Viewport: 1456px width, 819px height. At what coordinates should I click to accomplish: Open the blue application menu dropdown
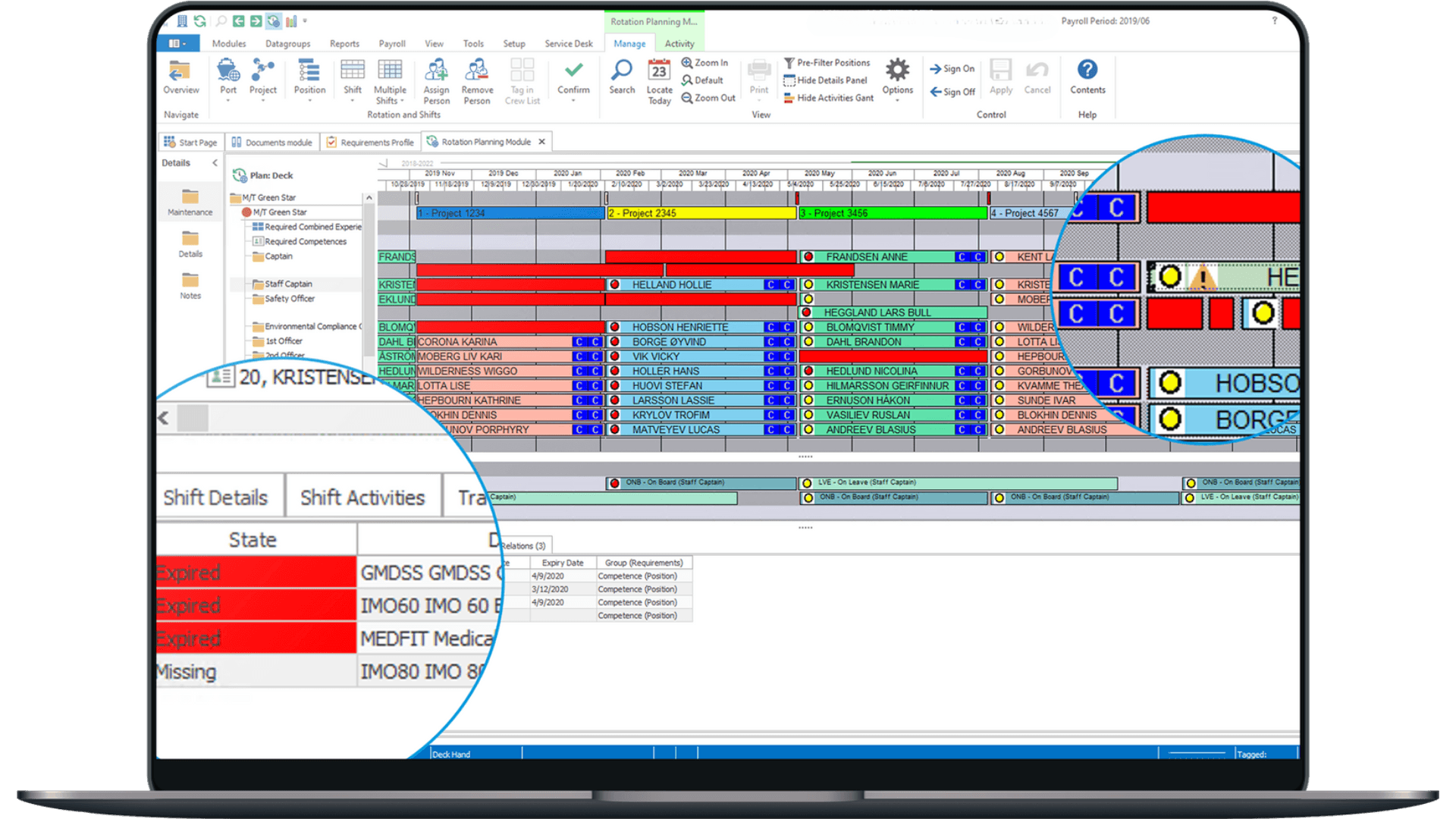click(x=177, y=43)
